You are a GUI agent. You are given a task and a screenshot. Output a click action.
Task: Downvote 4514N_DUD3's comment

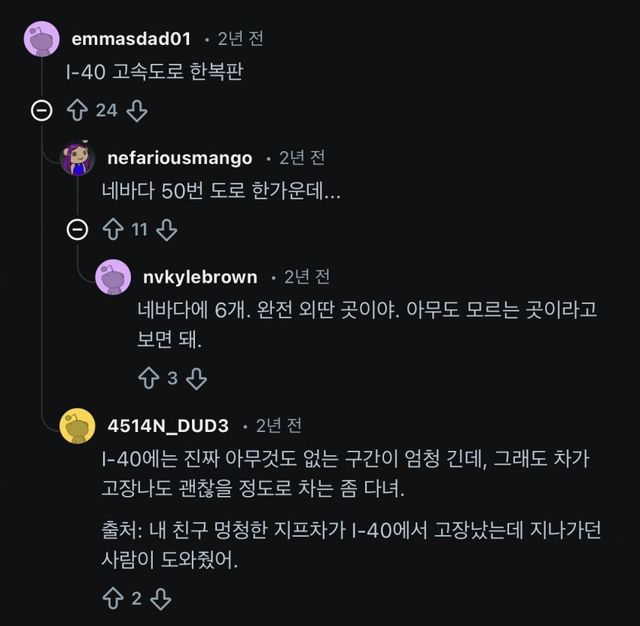click(x=161, y=598)
